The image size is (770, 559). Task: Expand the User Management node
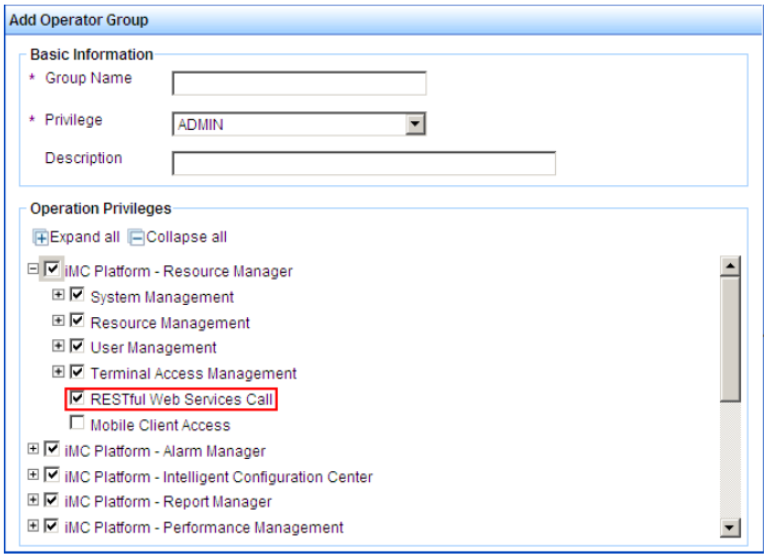pos(58,346)
